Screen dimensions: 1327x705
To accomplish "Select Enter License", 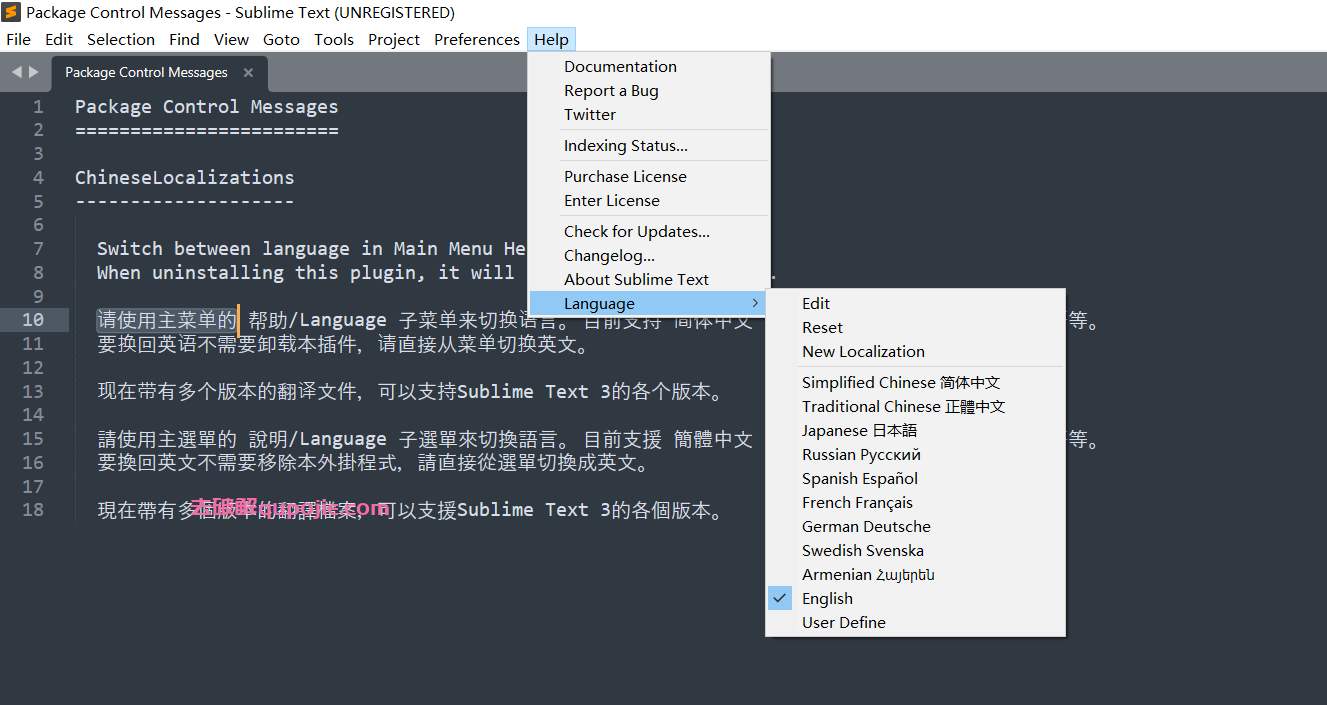I will coord(649,200).
